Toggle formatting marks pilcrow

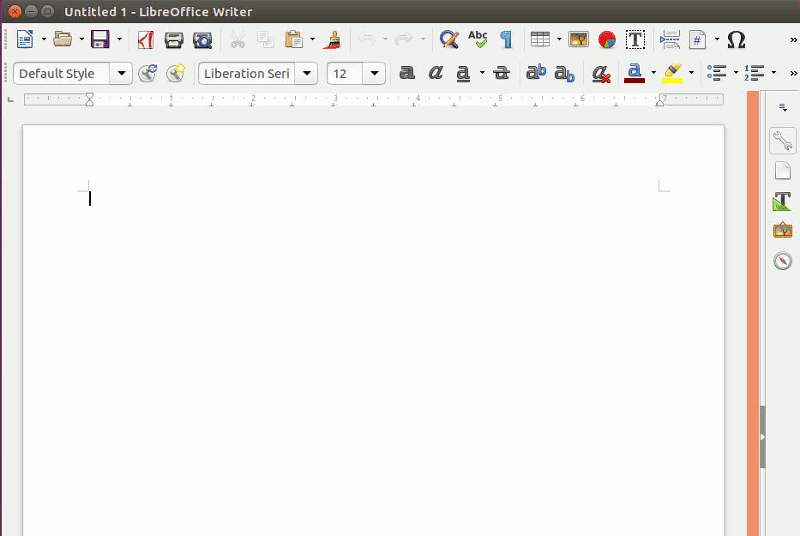[506, 39]
